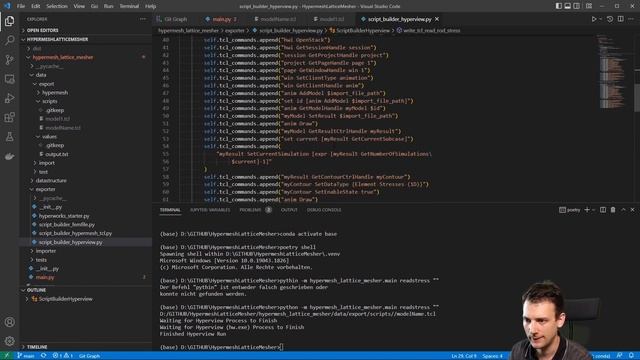Click the line and column indicator

pyautogui.click(x=464, y=356)
